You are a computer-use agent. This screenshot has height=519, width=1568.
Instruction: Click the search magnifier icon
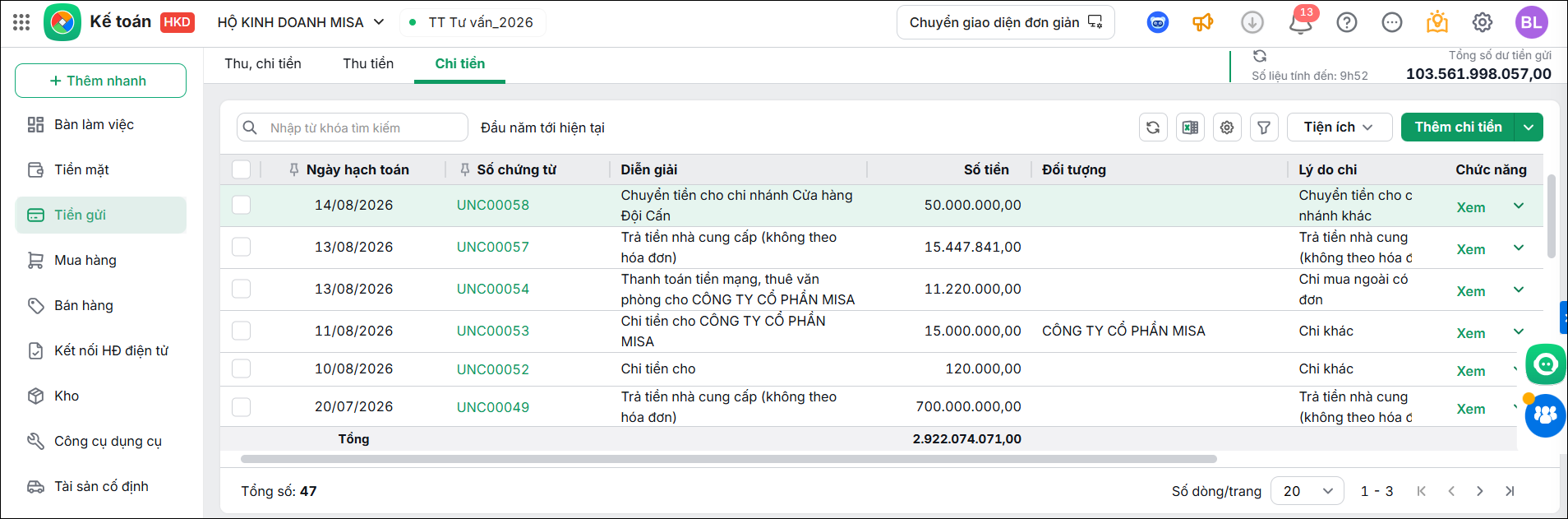(x=251, y=127)
